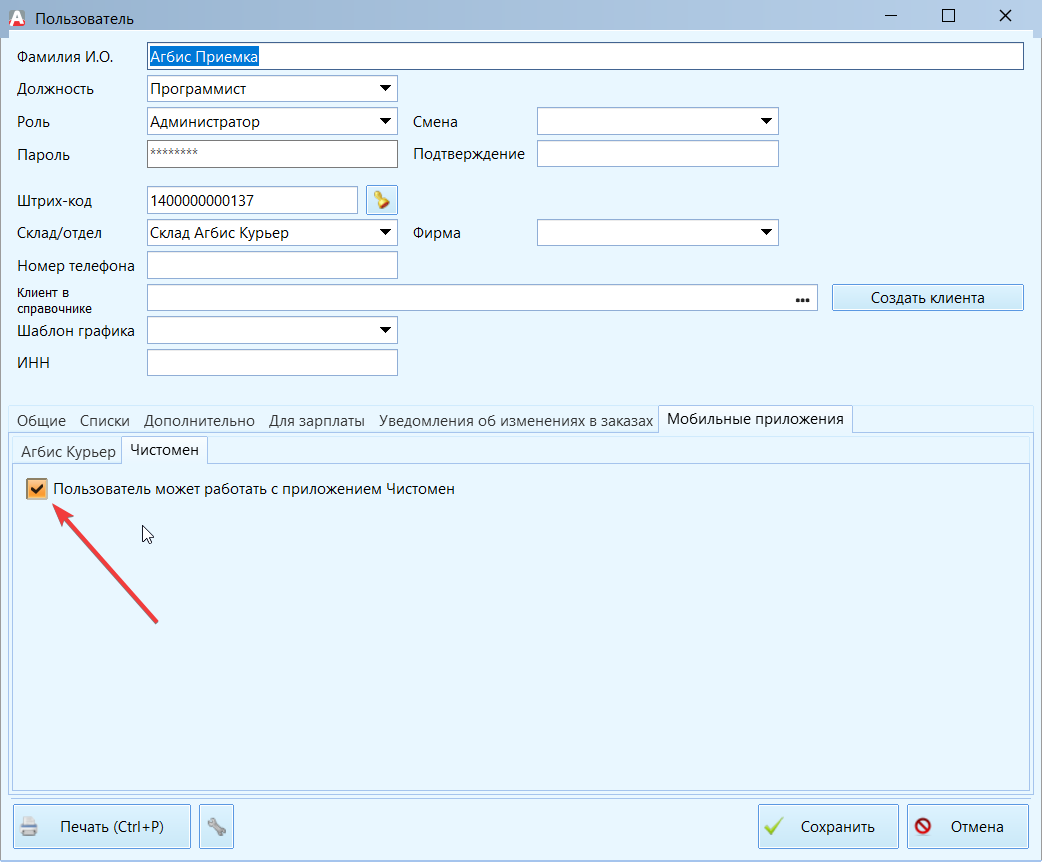This screenshot has height=862, width=1042.
Task: Click the Штрих-код input field
Action: tap(252, 200)
